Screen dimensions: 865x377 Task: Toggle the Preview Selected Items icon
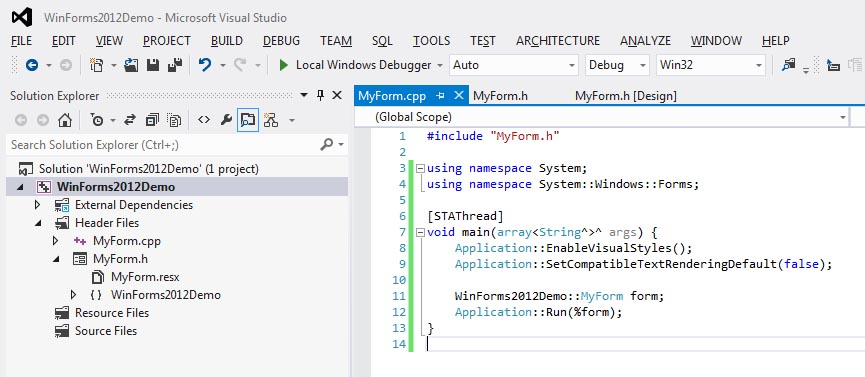(248, 120)
